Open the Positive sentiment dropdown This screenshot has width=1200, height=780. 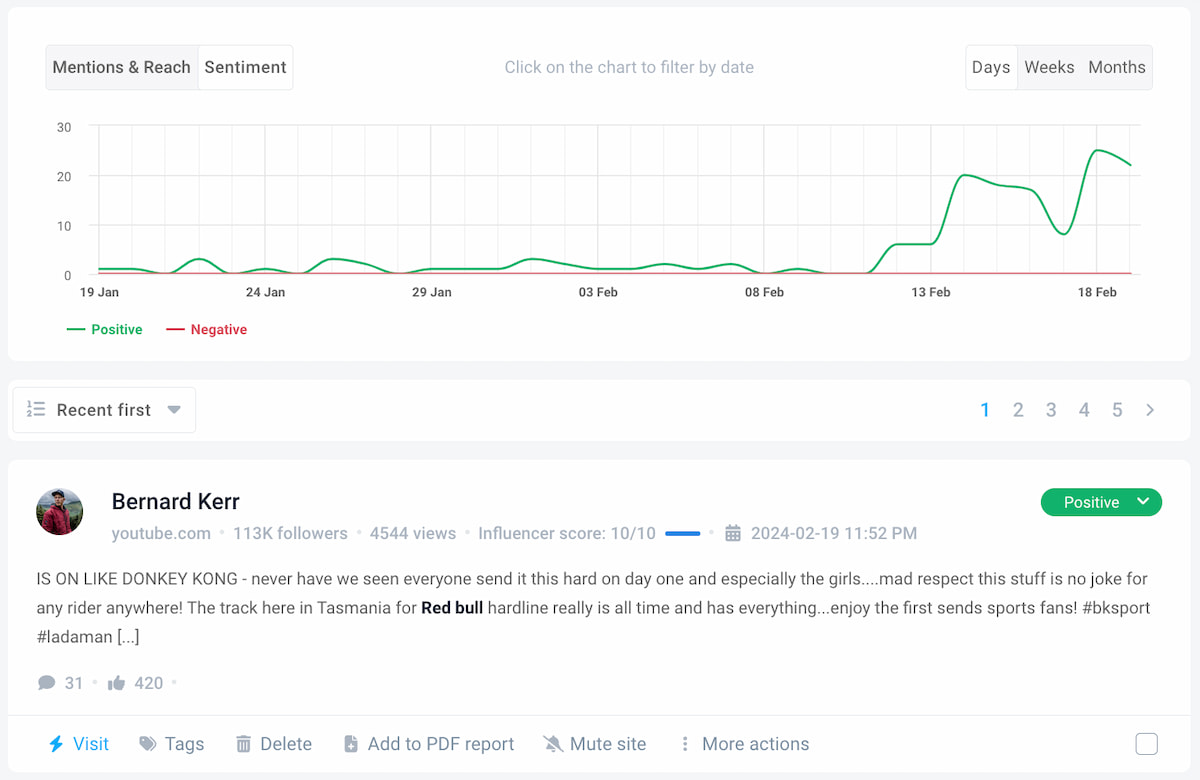coord(1101,502)
